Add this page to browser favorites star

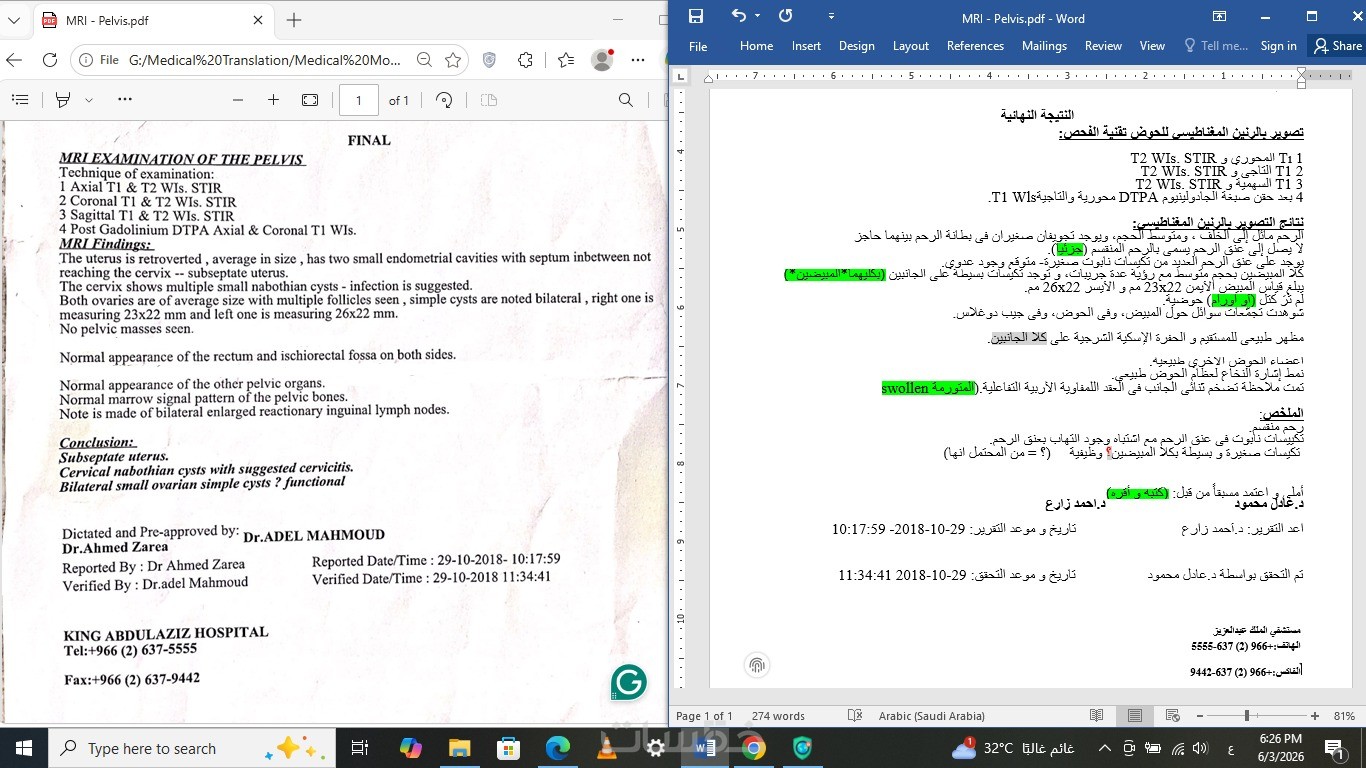pos(453,60)
